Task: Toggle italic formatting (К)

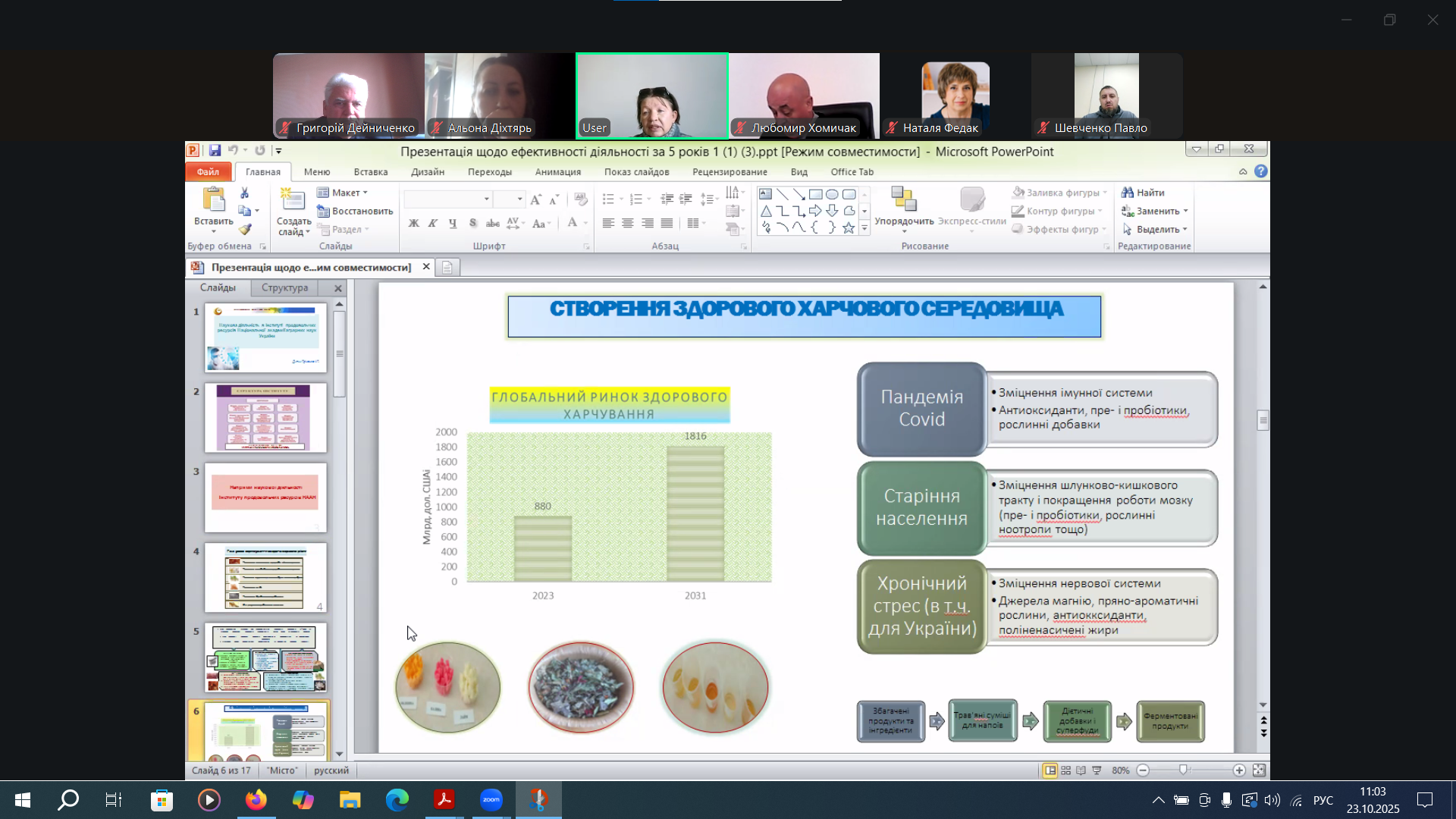Action: click(x=433, y=223)
